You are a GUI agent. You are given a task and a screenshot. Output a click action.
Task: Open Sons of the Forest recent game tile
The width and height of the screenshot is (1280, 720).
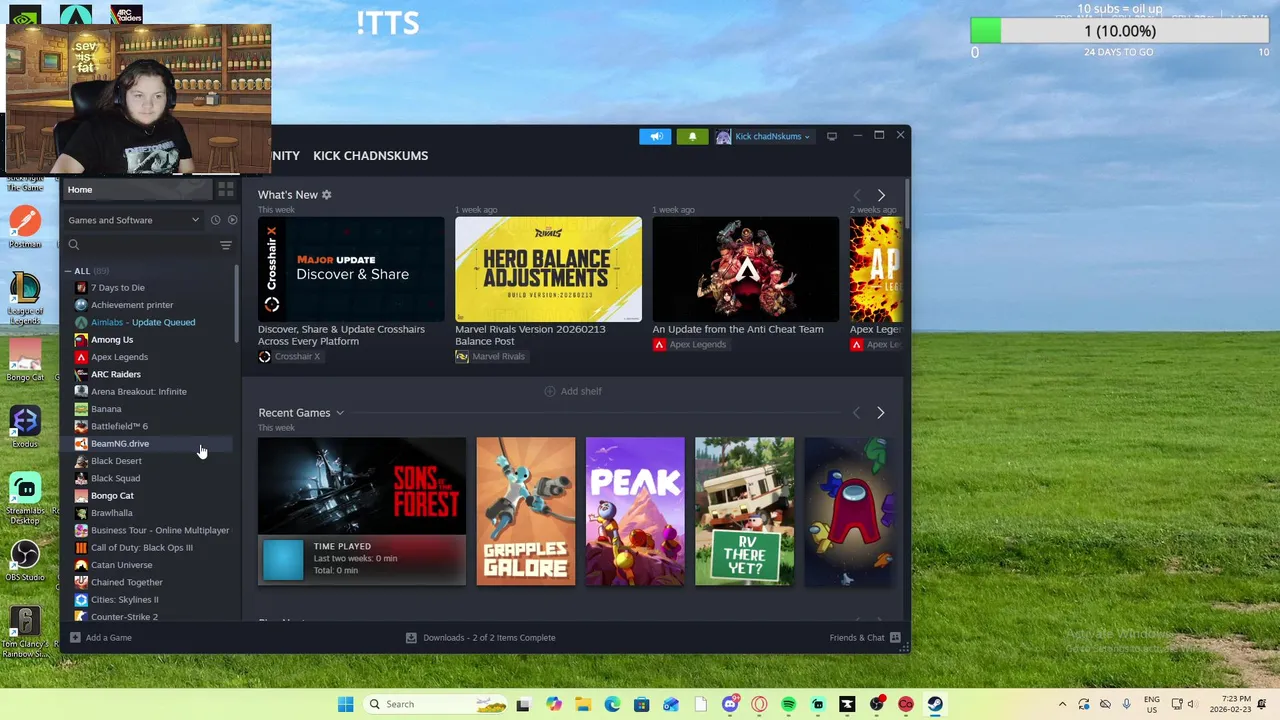(361, 511)
